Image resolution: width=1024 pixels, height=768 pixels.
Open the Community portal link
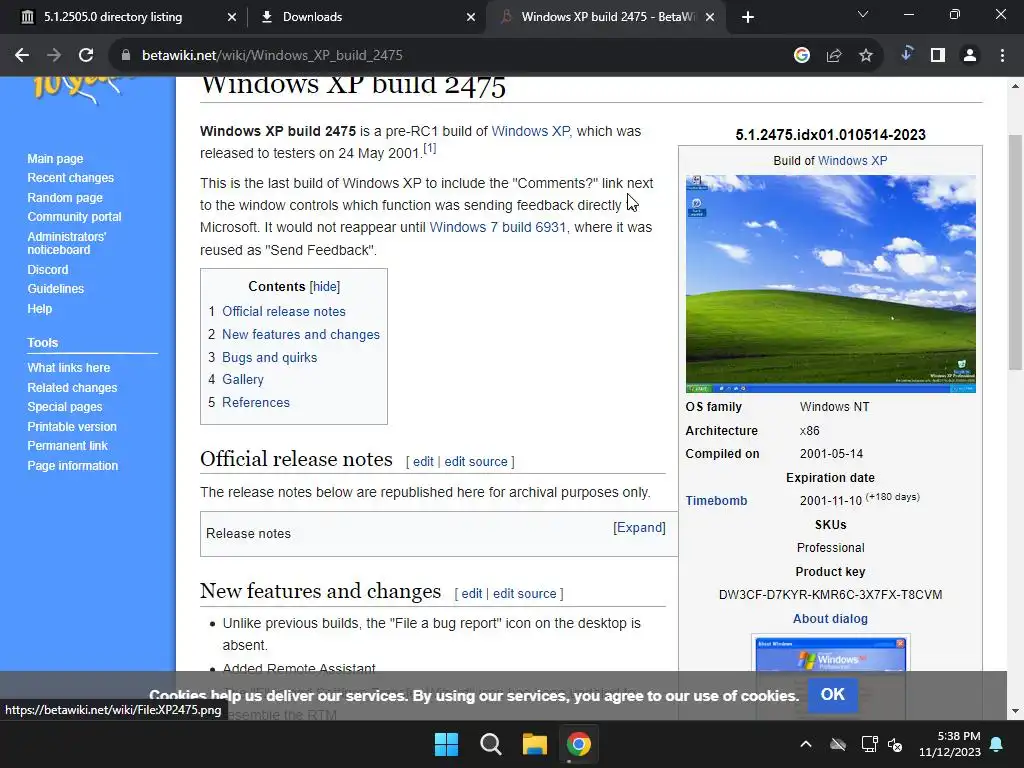(74, 217)
